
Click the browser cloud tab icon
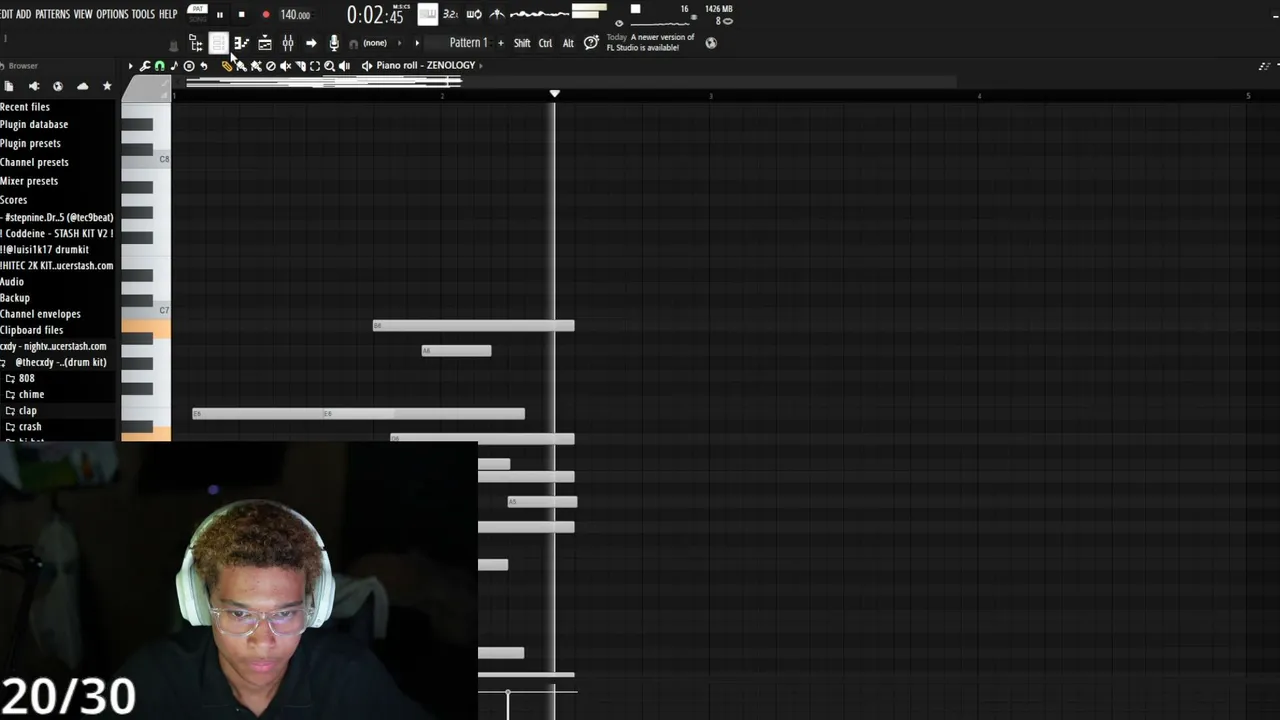pyautogui.click(x=83, y=87)
